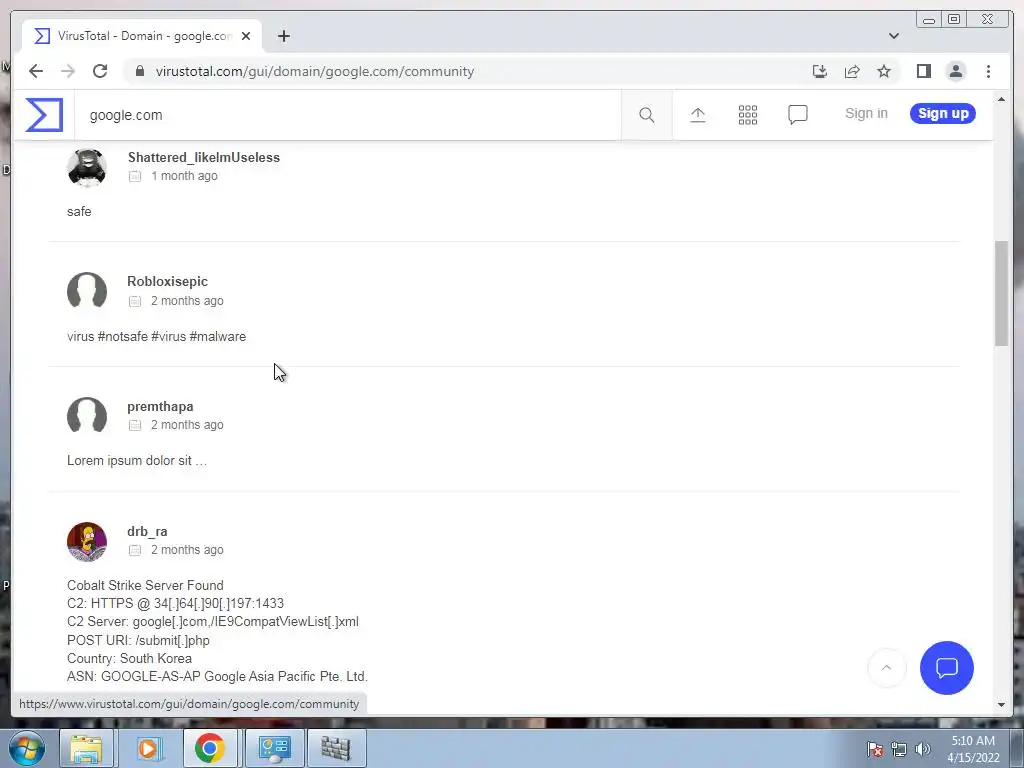Click the browser forward arrow

pyautogui.click(x=68, y=71)
